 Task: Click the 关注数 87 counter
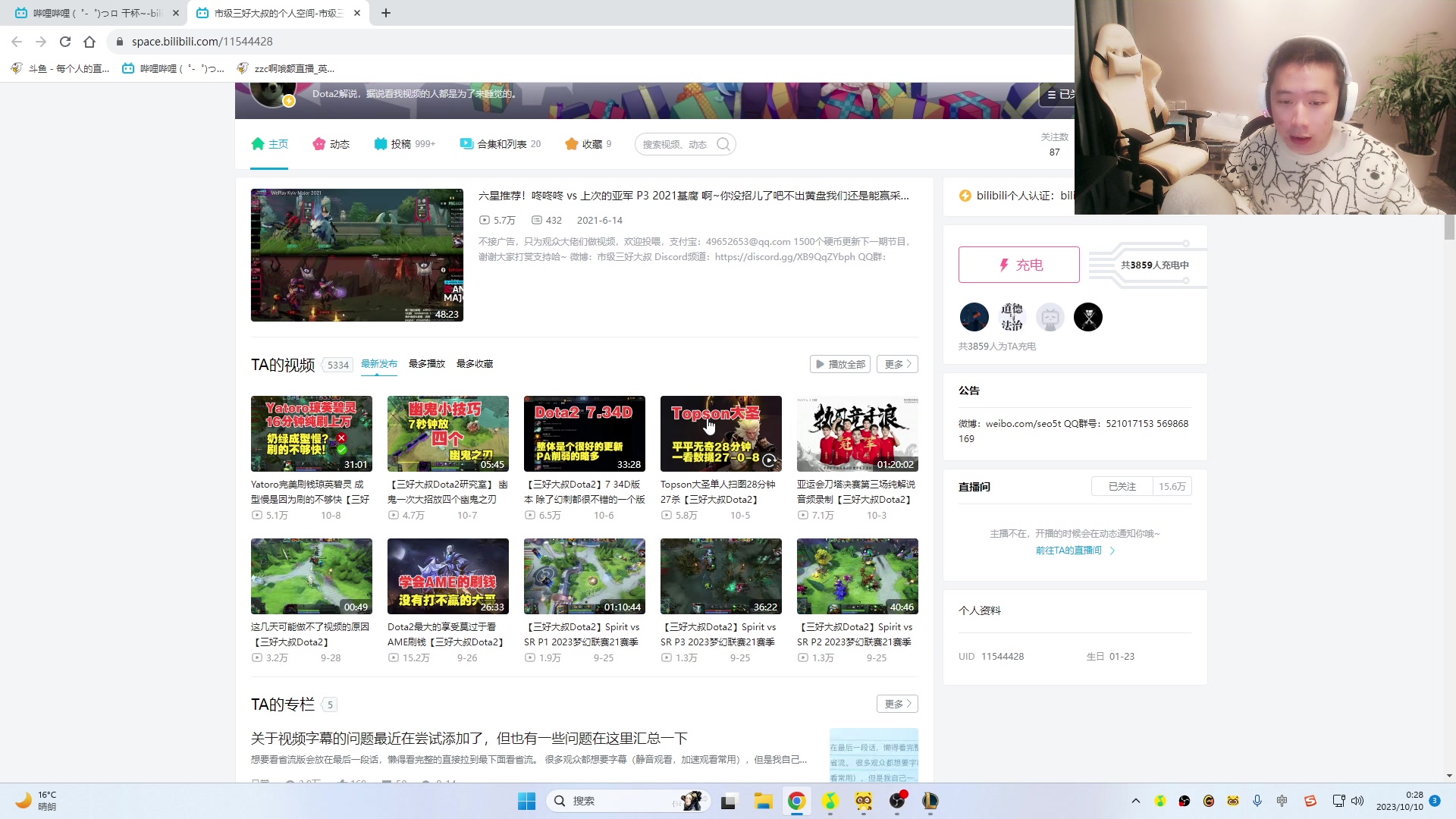1054,144
